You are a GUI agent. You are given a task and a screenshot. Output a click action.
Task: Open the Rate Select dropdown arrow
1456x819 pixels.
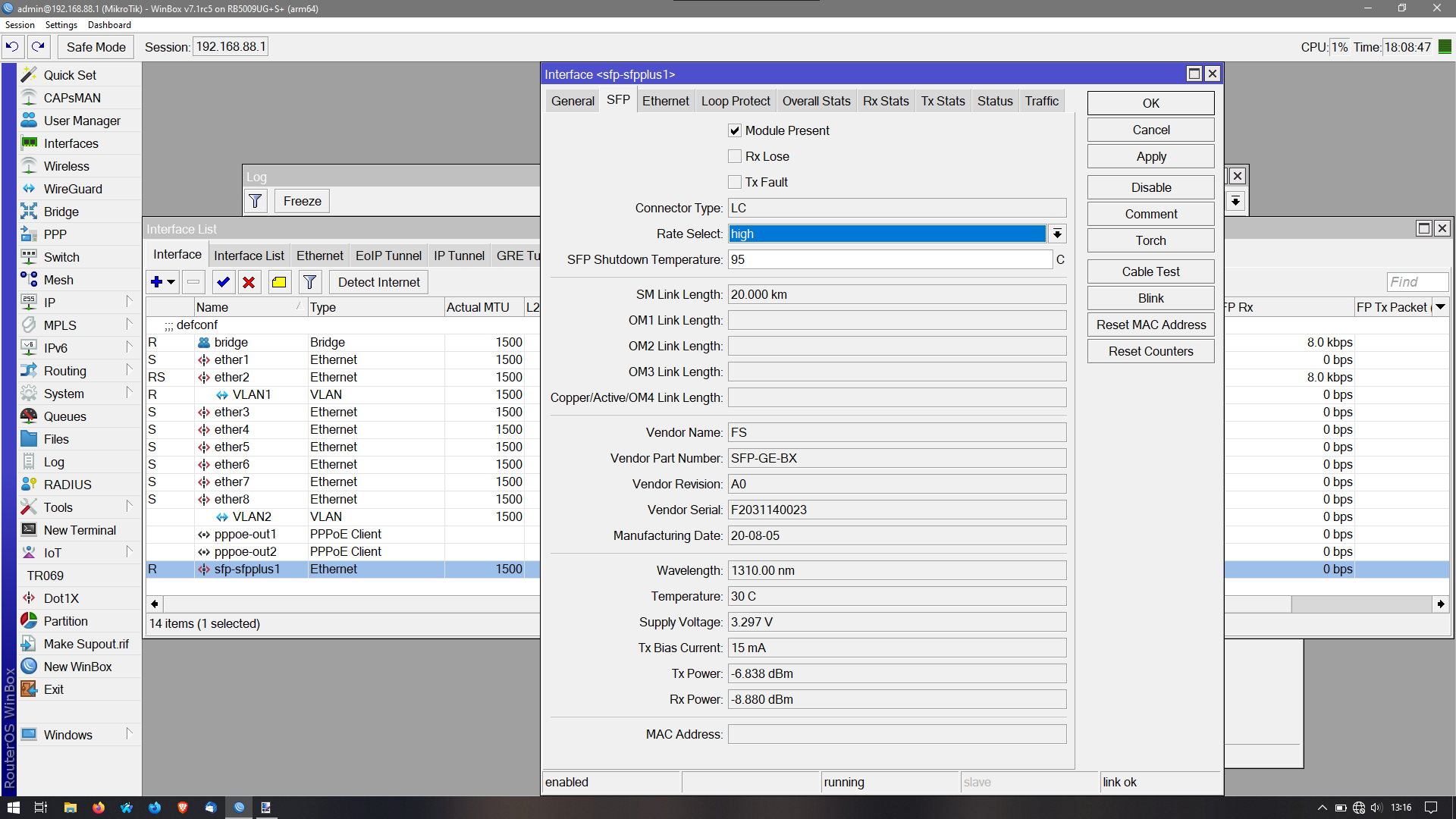(1057, 234)
